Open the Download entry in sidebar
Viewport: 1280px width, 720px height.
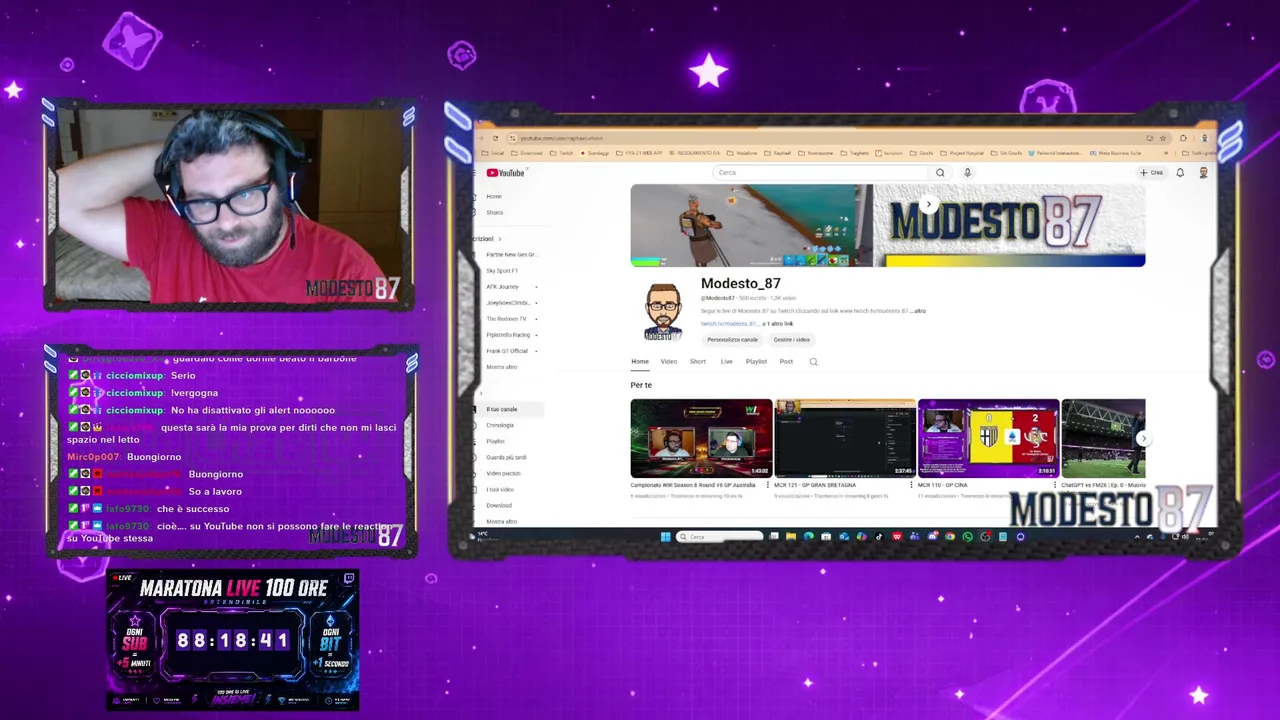point(498,506)
